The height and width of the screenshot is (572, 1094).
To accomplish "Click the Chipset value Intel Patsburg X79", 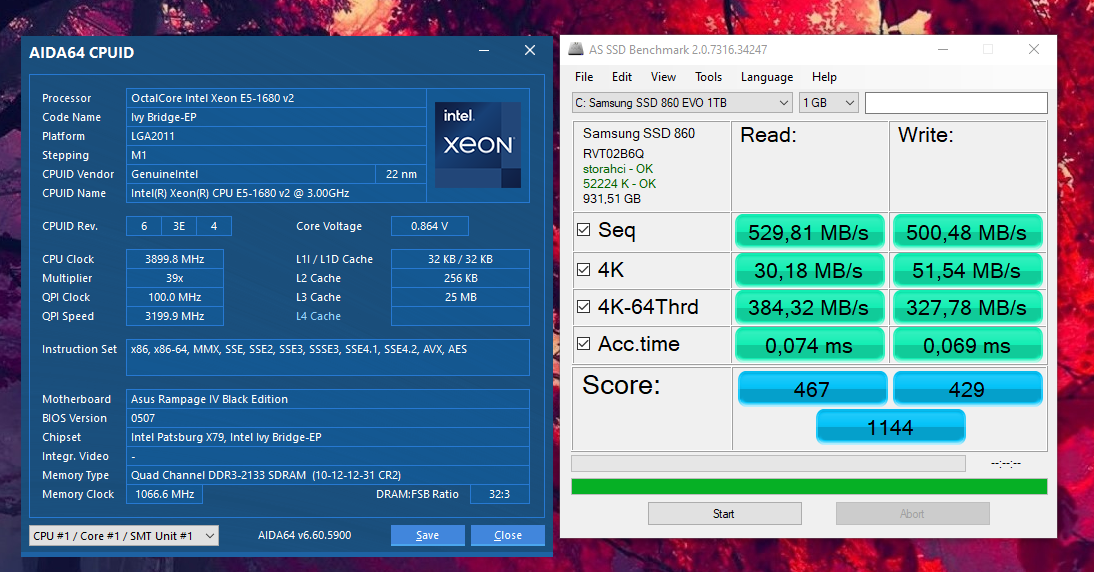I will pos(327,437).
